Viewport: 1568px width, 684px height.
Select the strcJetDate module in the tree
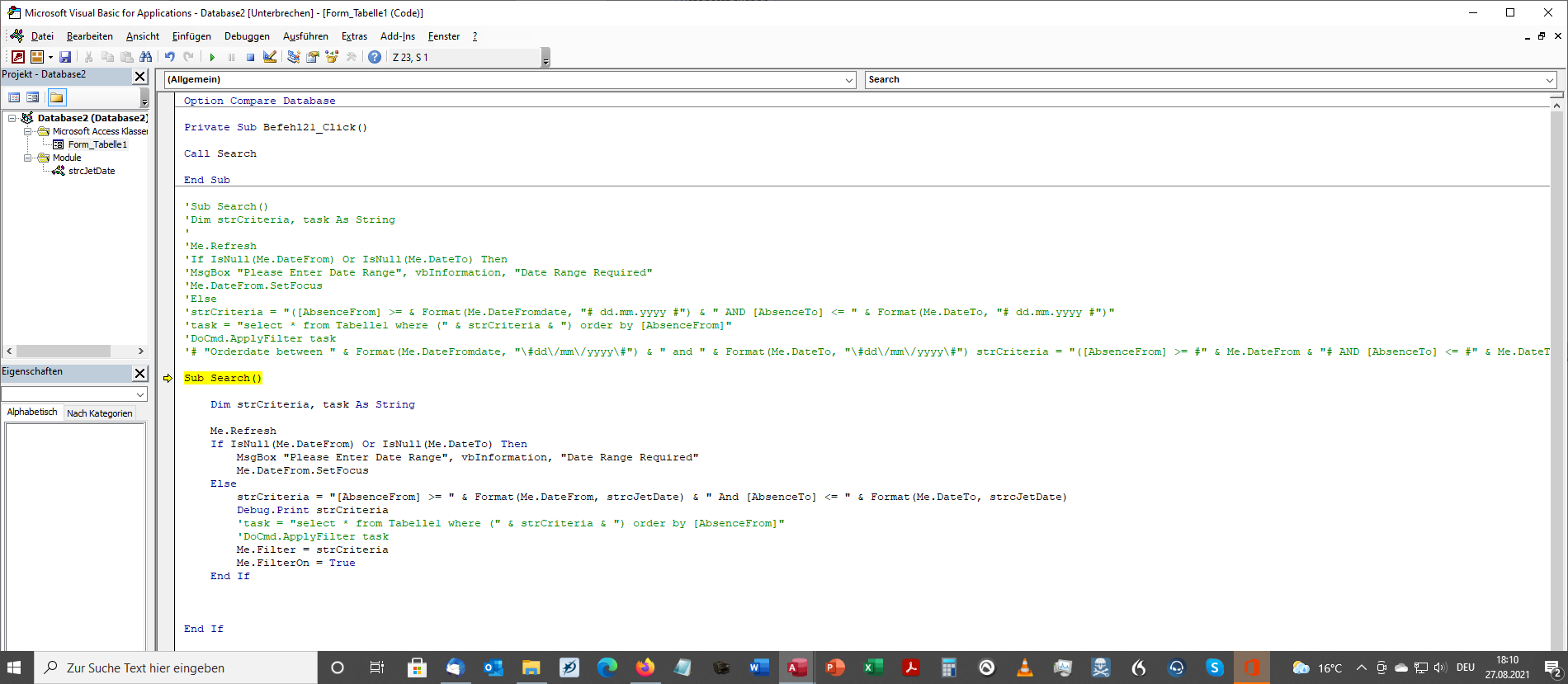tap(92, 171)
